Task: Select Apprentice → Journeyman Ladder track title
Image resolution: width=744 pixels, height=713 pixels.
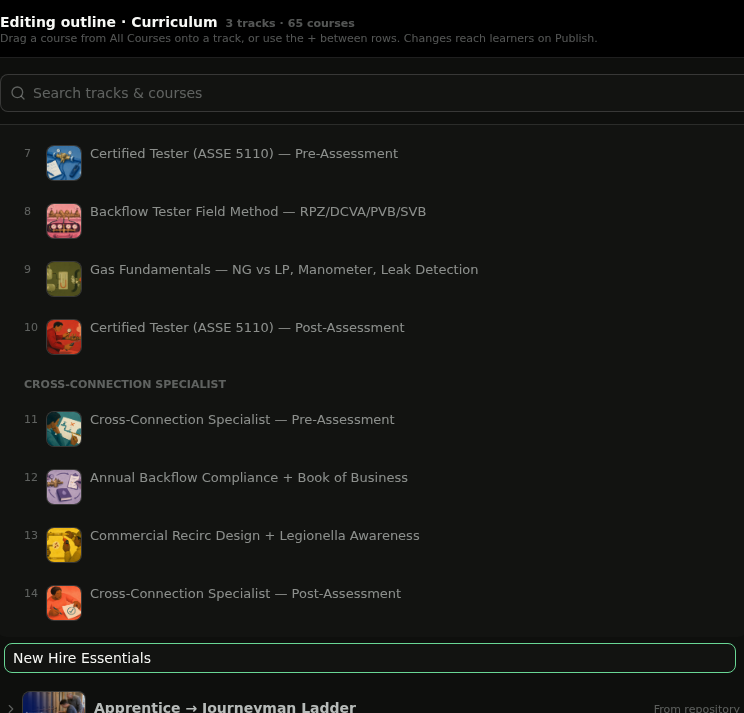Action: click(224, 707)
